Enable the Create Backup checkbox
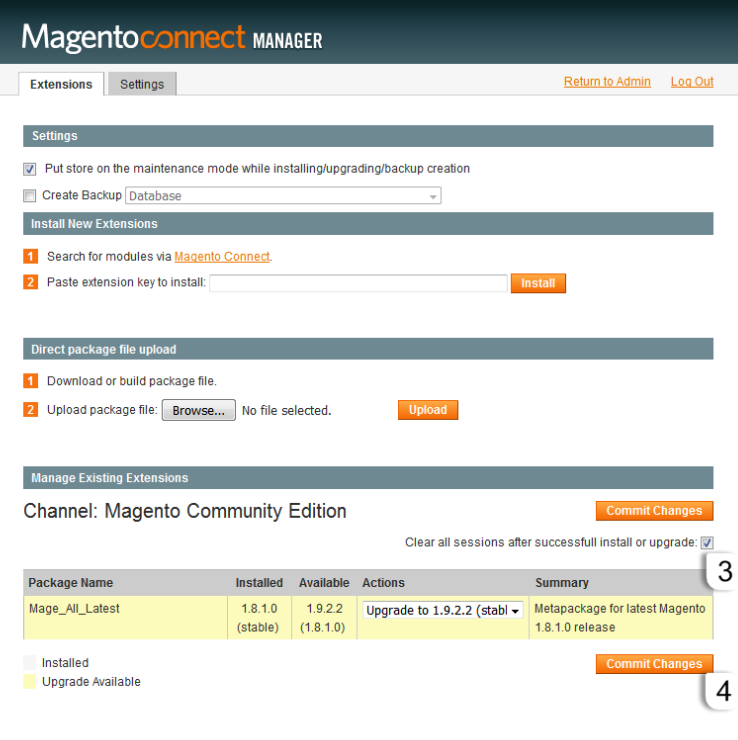This screenshot has width=738, height=740. 30,195
